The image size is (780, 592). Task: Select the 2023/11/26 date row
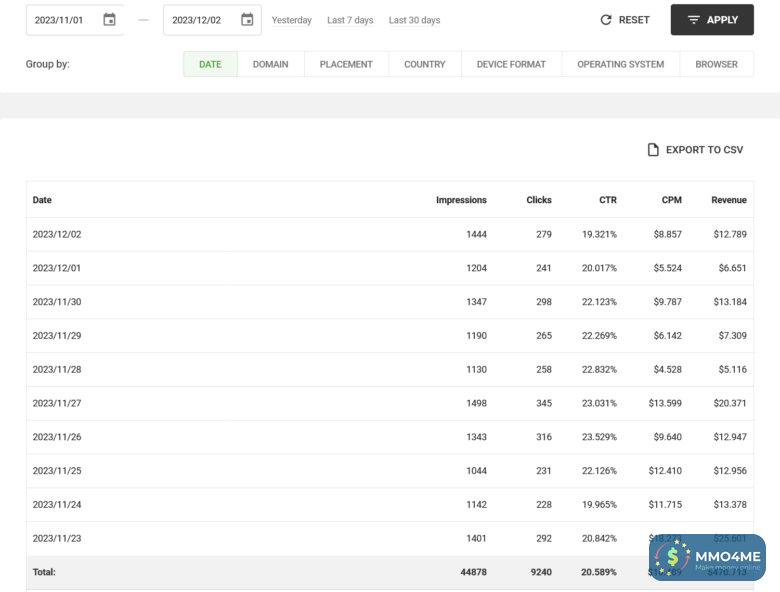coord(390,437)
